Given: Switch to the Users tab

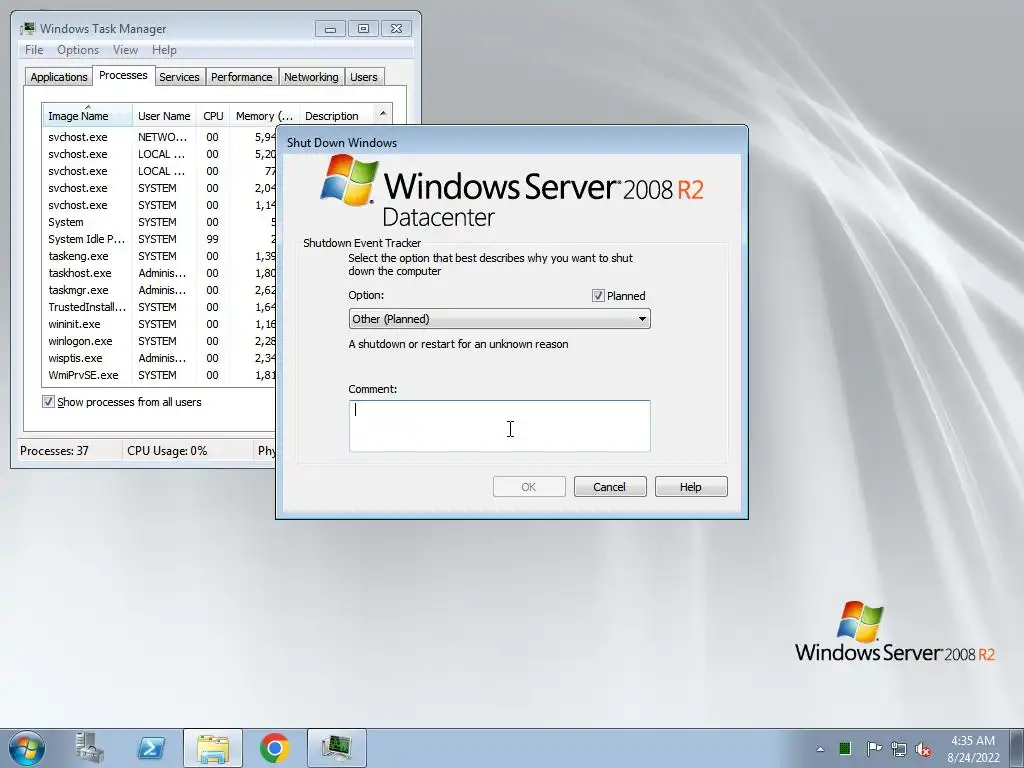Looking at the screenshot, I should click(364, 77).
